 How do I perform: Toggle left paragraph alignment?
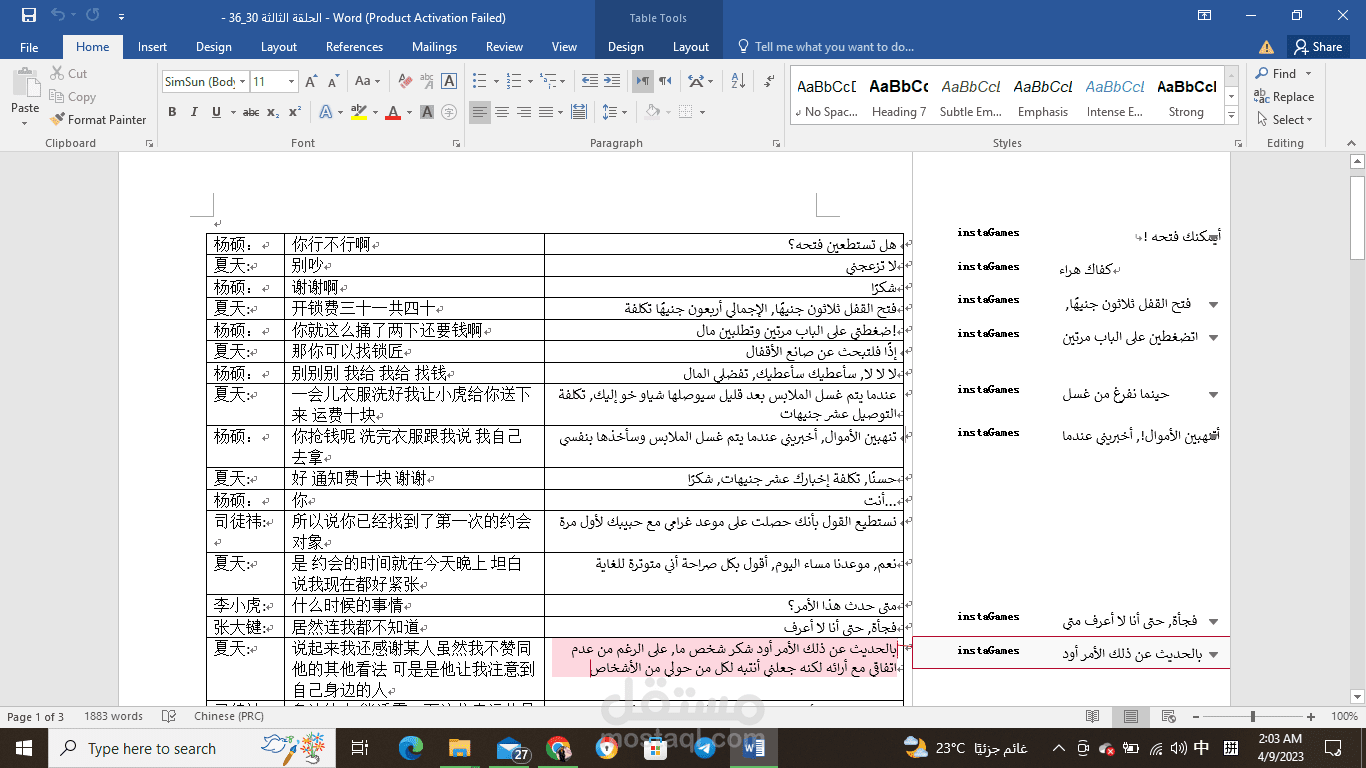480,112
